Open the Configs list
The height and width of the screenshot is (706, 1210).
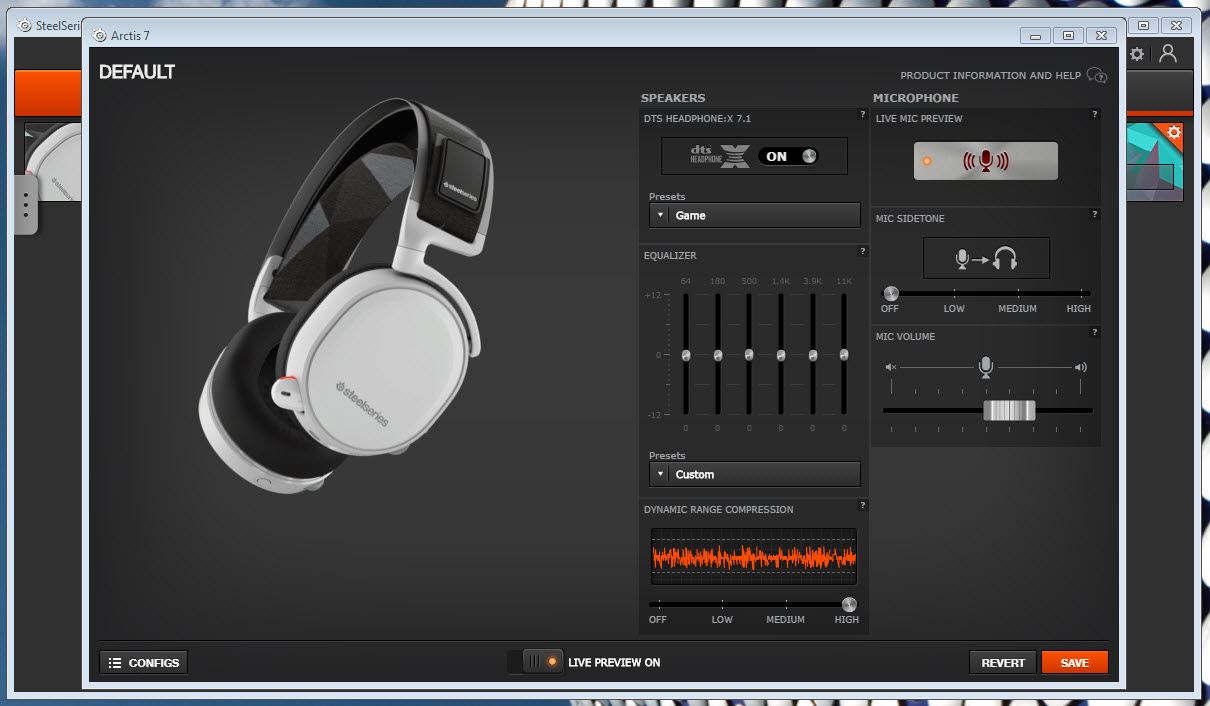(143, 662)
